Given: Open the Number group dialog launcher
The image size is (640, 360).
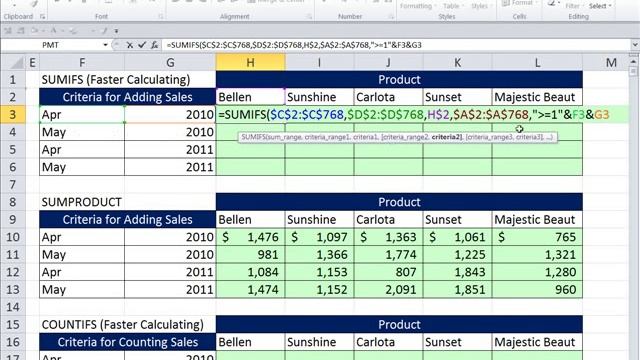Looking at the screenshot, I should pyautogui.click(x=391, y=17).
